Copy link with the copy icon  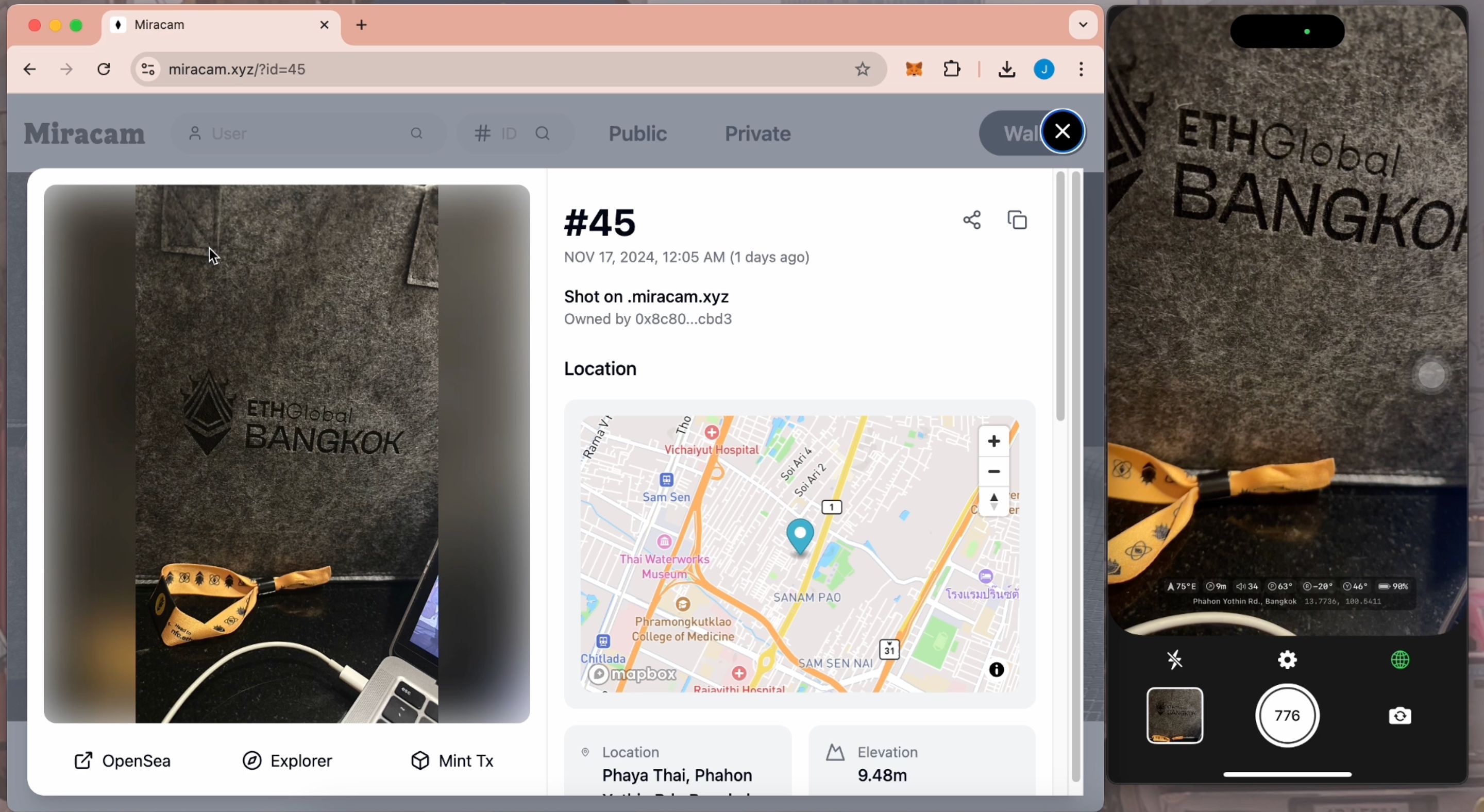pyautogui.click(x=1017, y=220)
